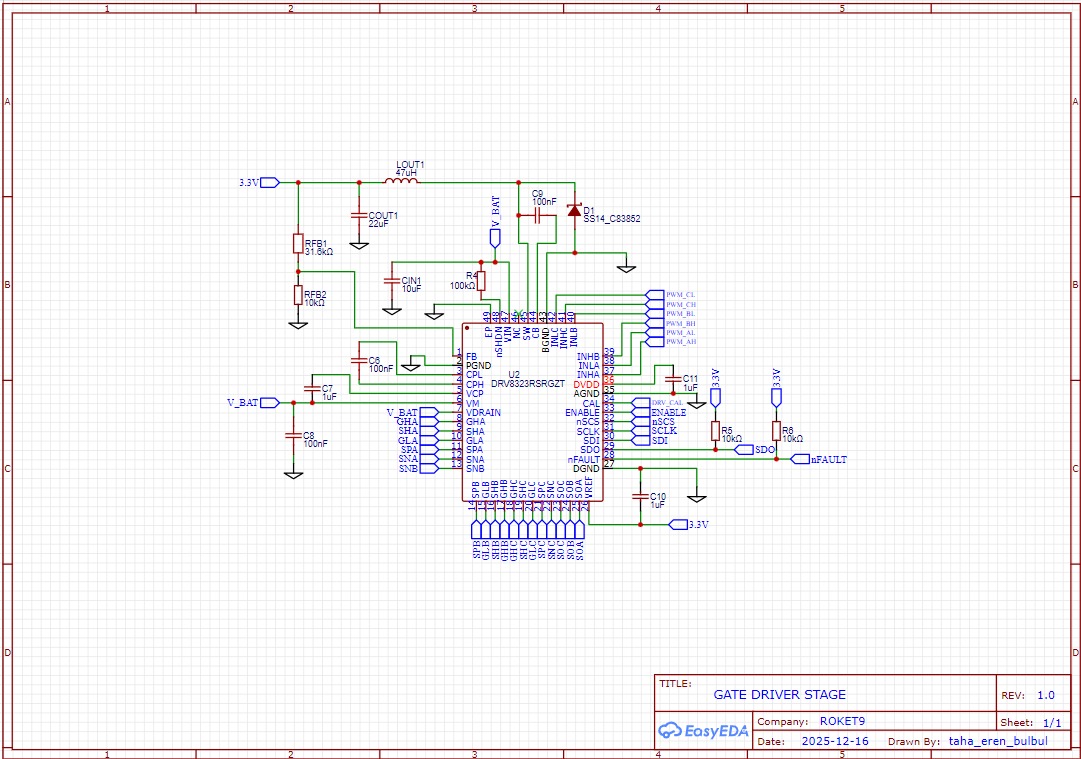Select the CIN1 10uF capacitor symbol
1081x759 pixels.
392,282
